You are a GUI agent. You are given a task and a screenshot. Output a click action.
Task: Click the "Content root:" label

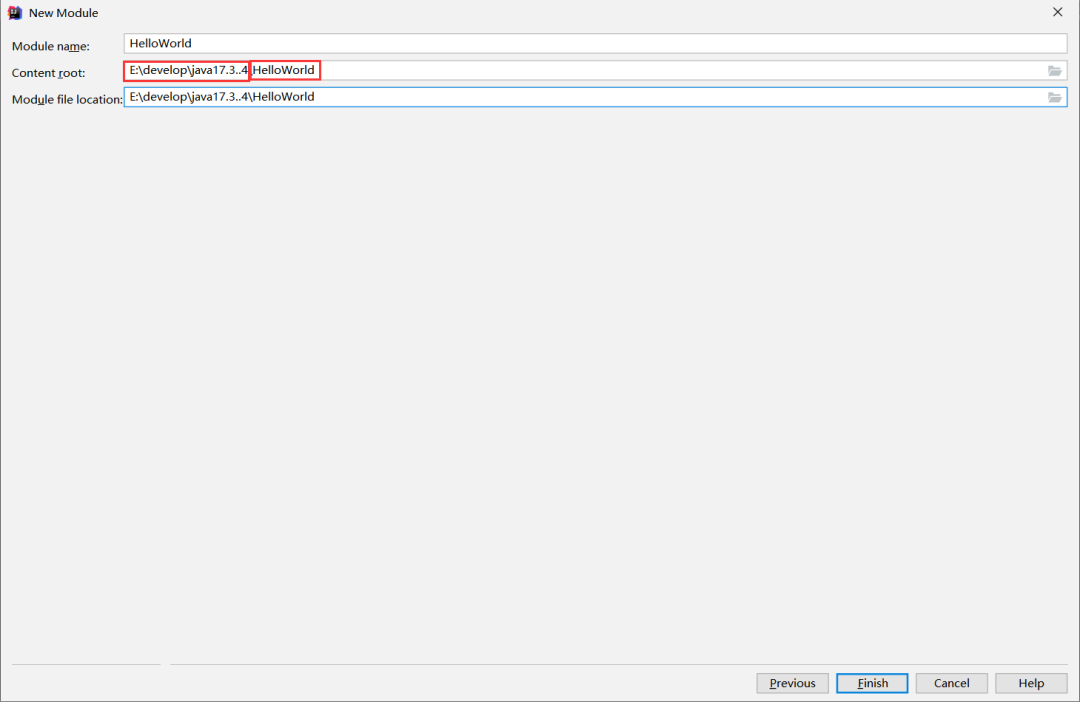48,73
